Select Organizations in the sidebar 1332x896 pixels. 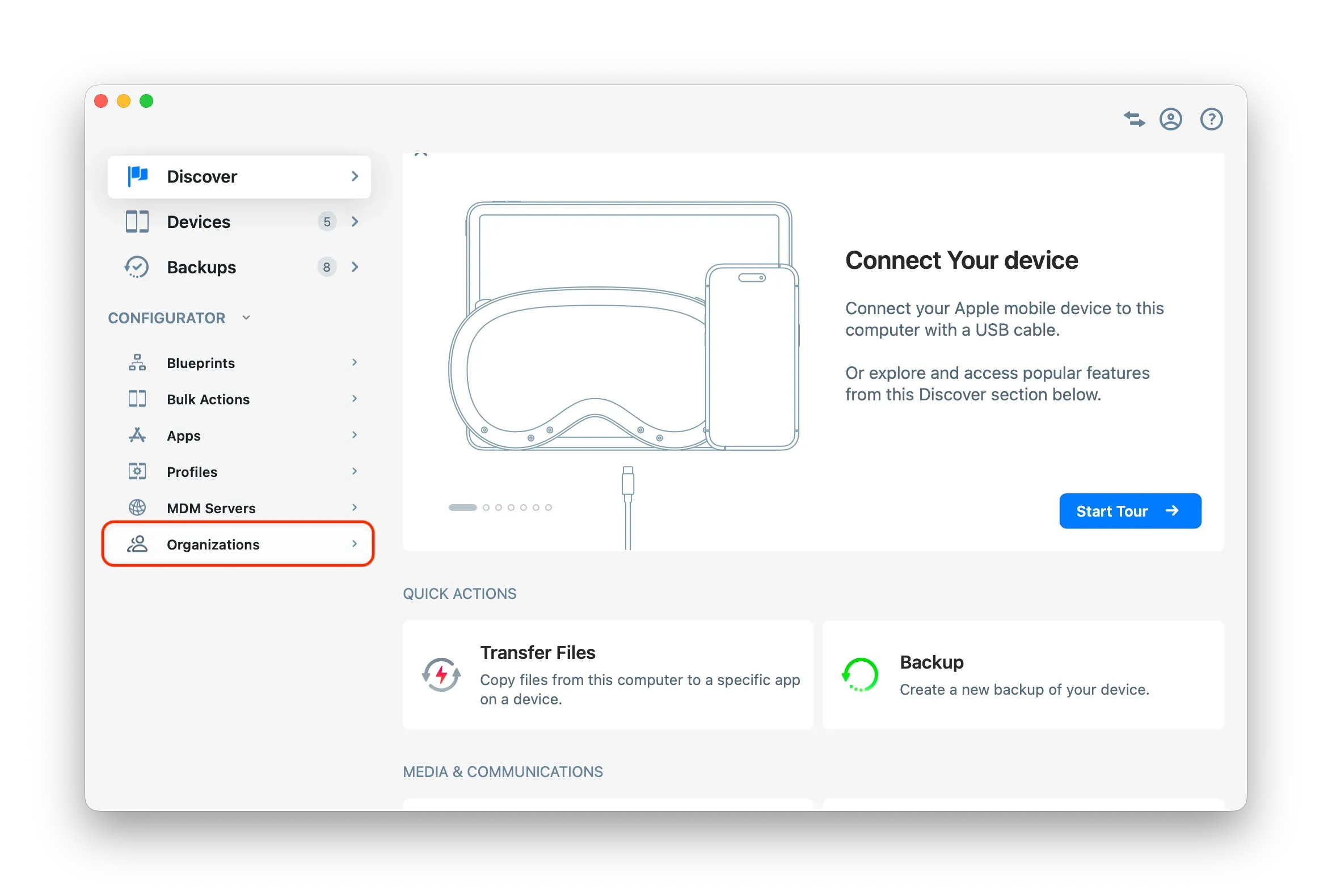213,544
